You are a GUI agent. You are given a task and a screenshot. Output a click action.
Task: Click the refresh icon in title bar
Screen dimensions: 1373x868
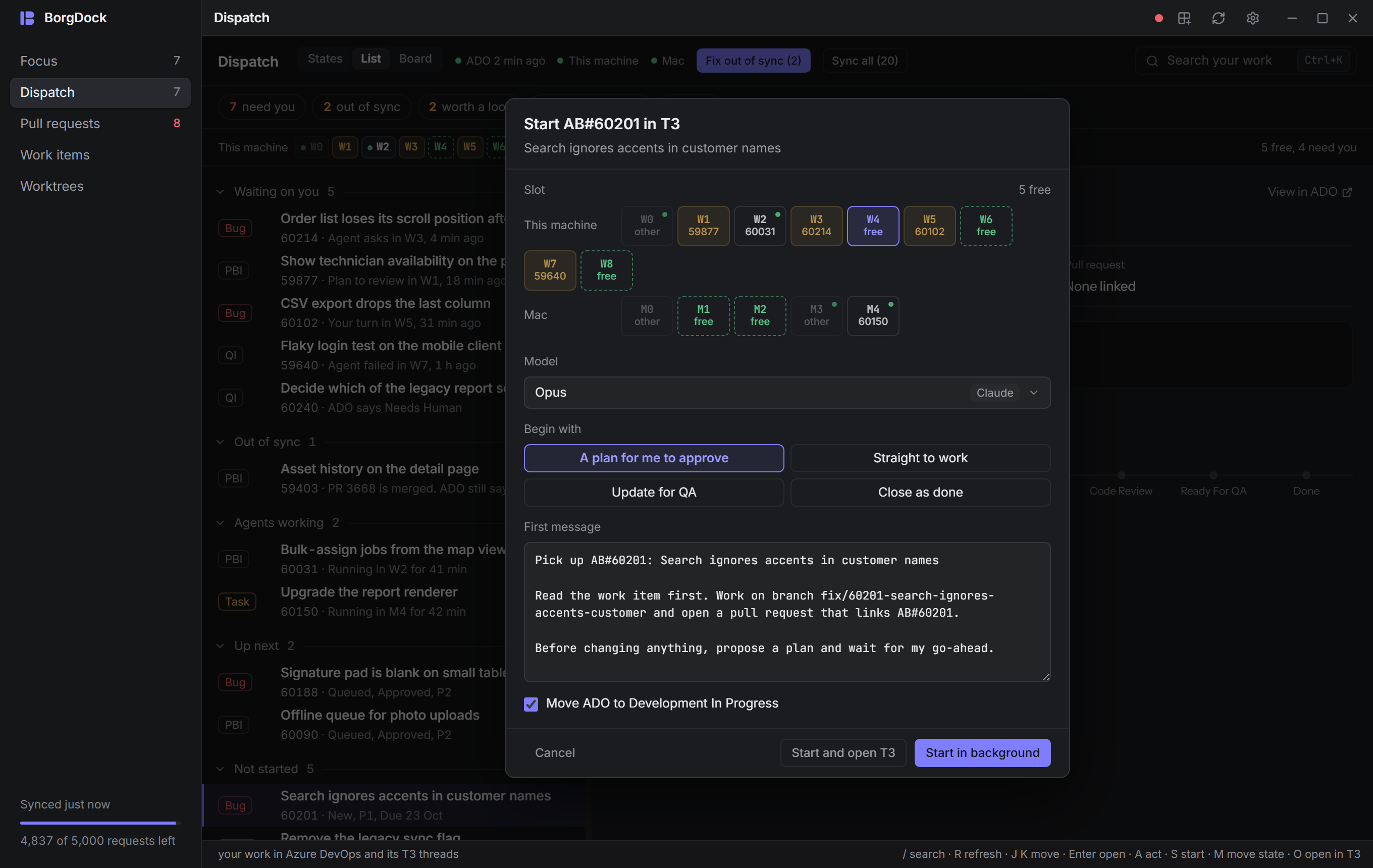(1218, 18)
